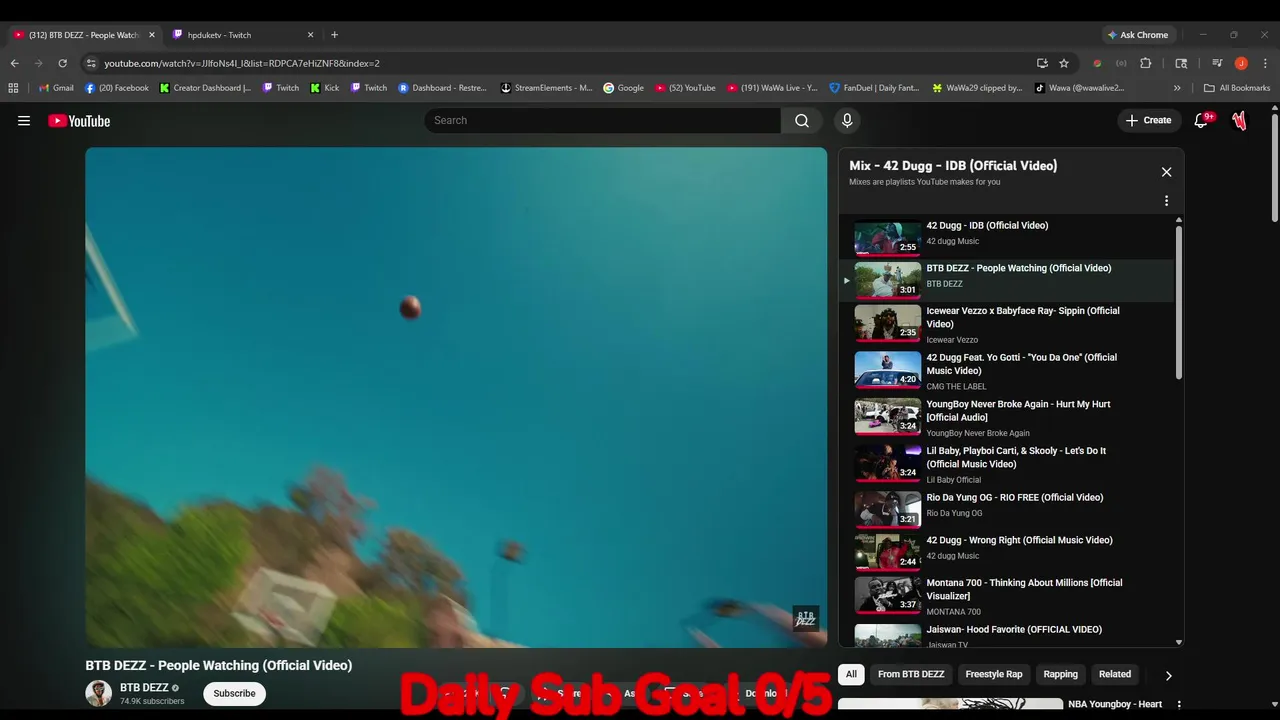
Task: Open the Wawa TikTok bookmark
Action: pyautogui.click(x=1080, y=88)
